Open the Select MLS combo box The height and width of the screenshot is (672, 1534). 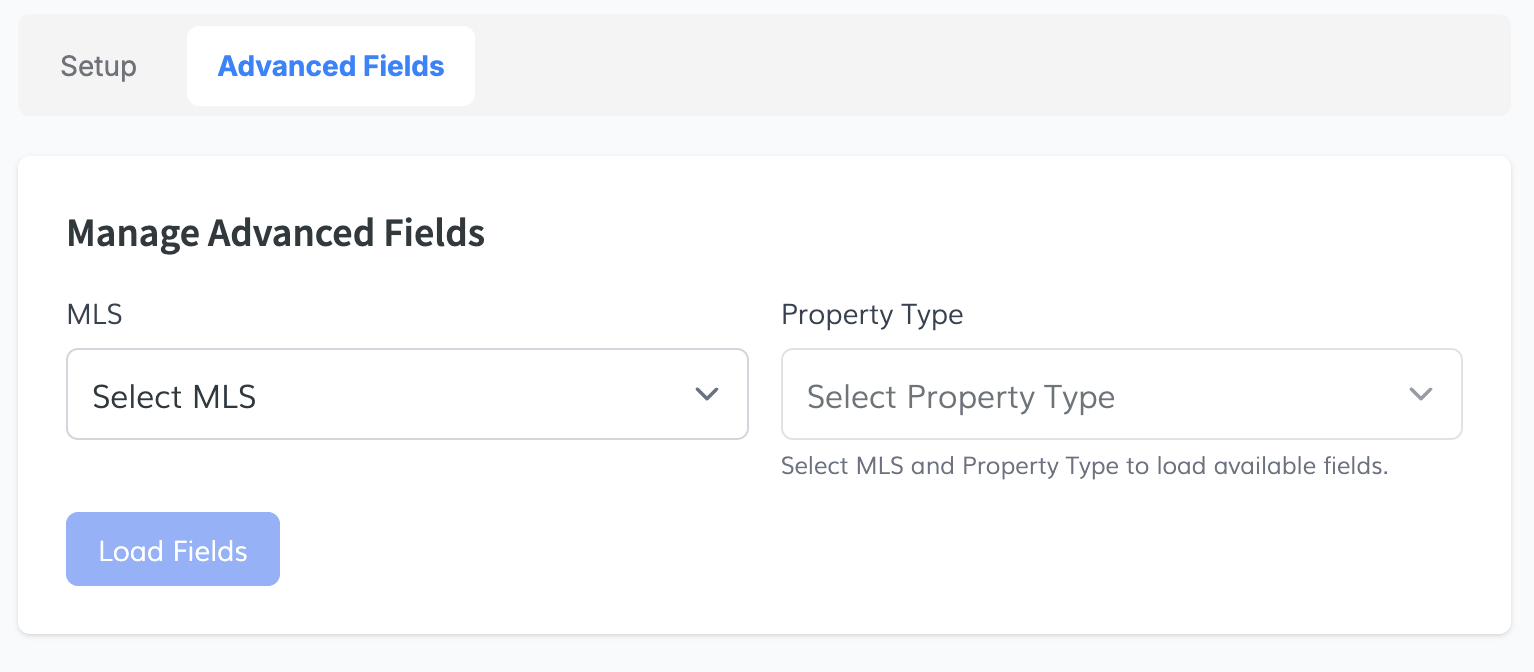(406, 394)
